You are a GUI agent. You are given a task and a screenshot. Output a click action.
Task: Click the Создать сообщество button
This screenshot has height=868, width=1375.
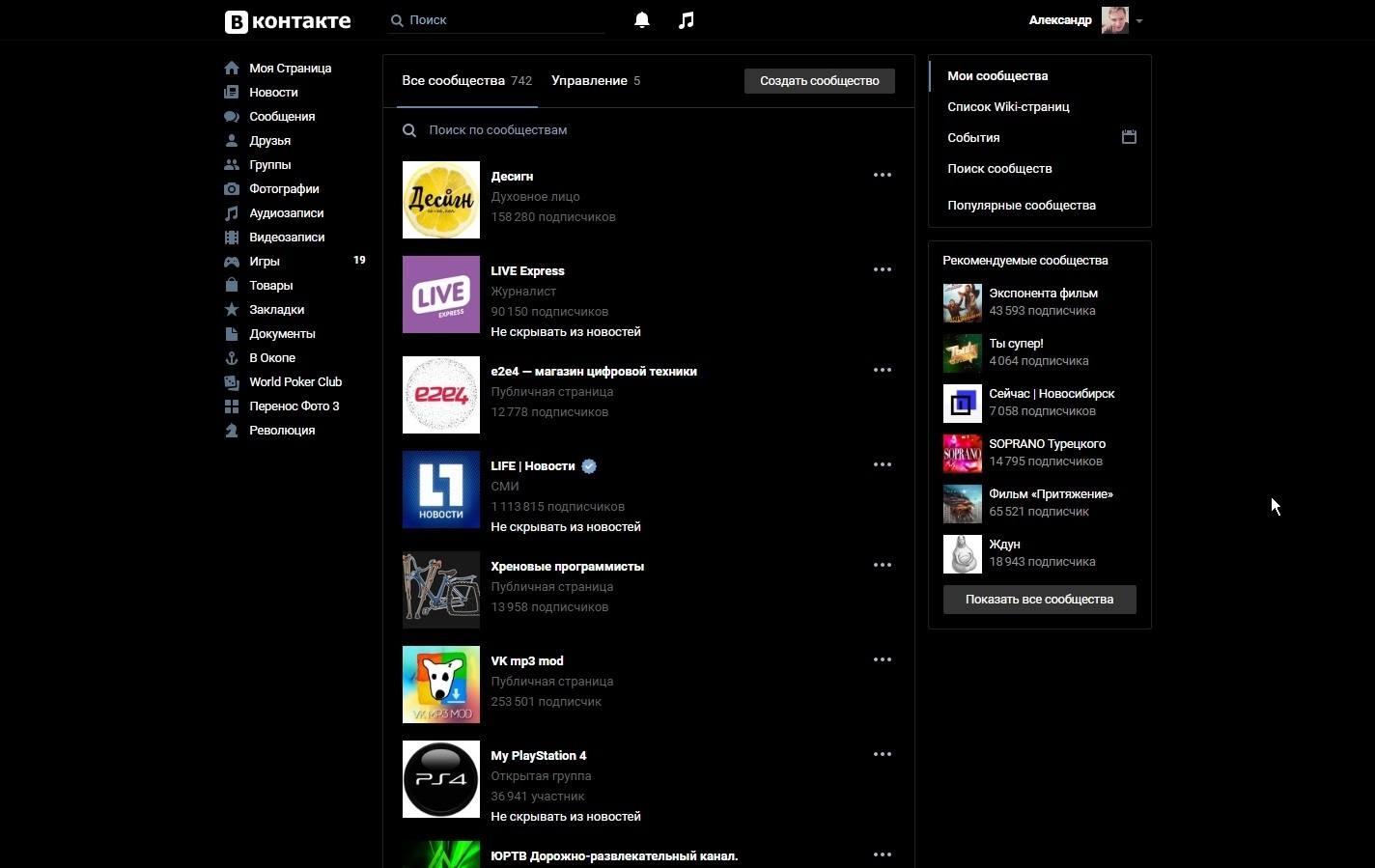point(820,81)
